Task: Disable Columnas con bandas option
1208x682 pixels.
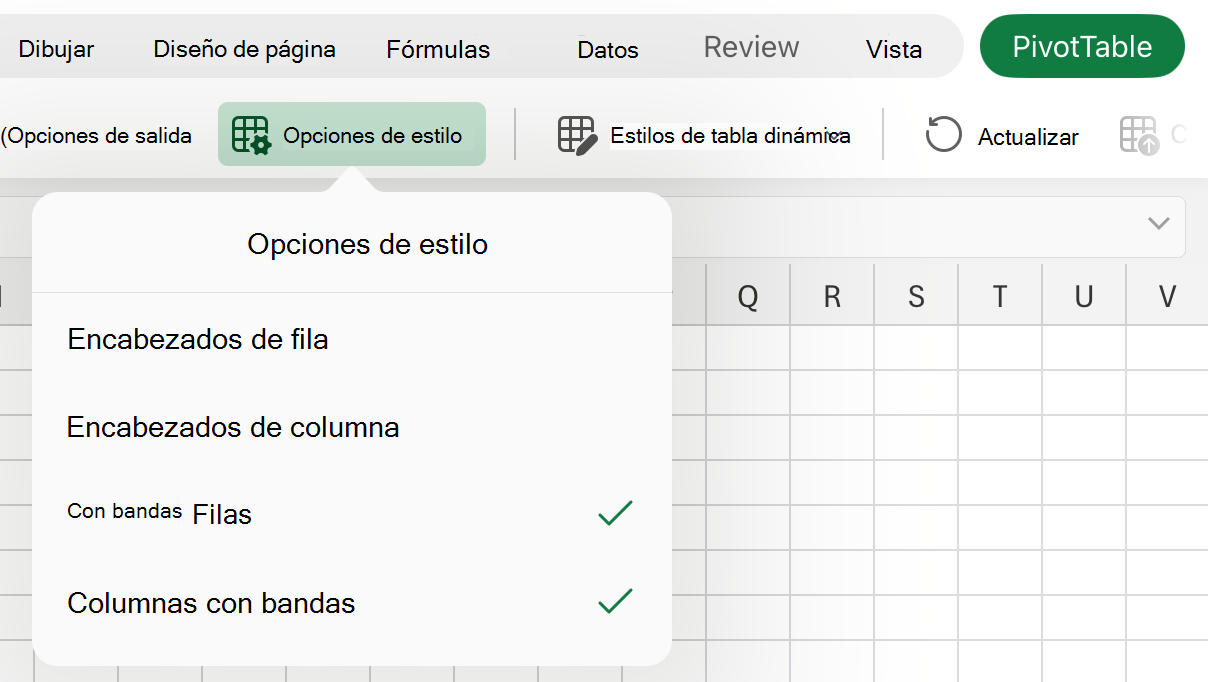Action: [351, 603]
